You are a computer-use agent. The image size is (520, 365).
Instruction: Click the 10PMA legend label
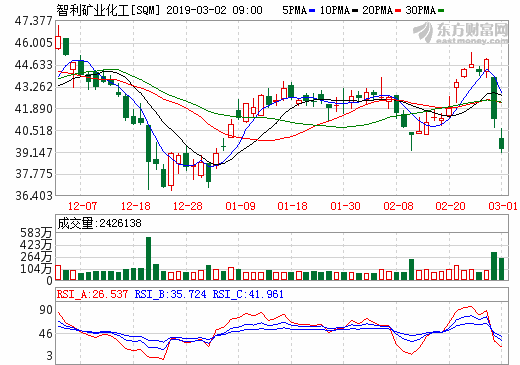click(335, 10)
